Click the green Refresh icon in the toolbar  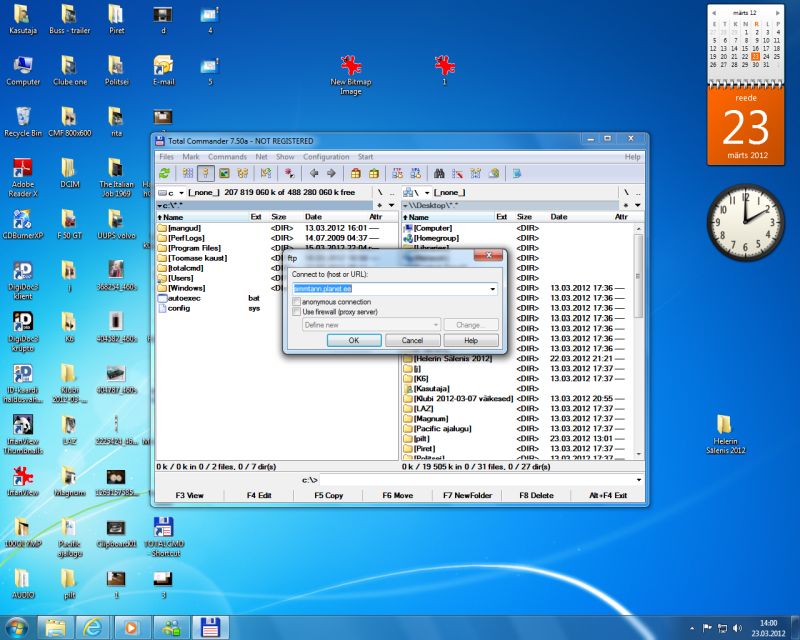(165, 173)
